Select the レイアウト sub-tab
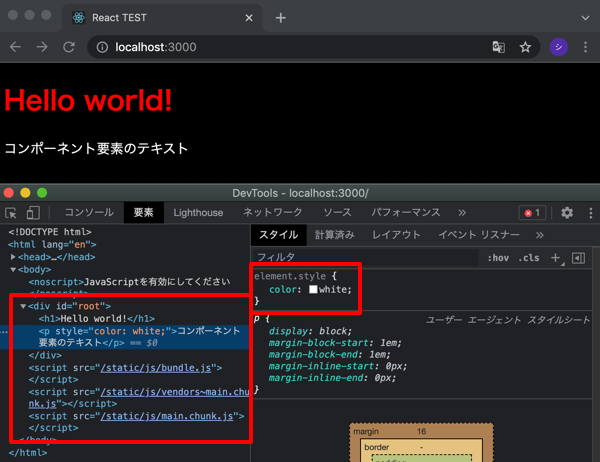The width and height of the screenshot is (600, 462). (x=396, y=235)
